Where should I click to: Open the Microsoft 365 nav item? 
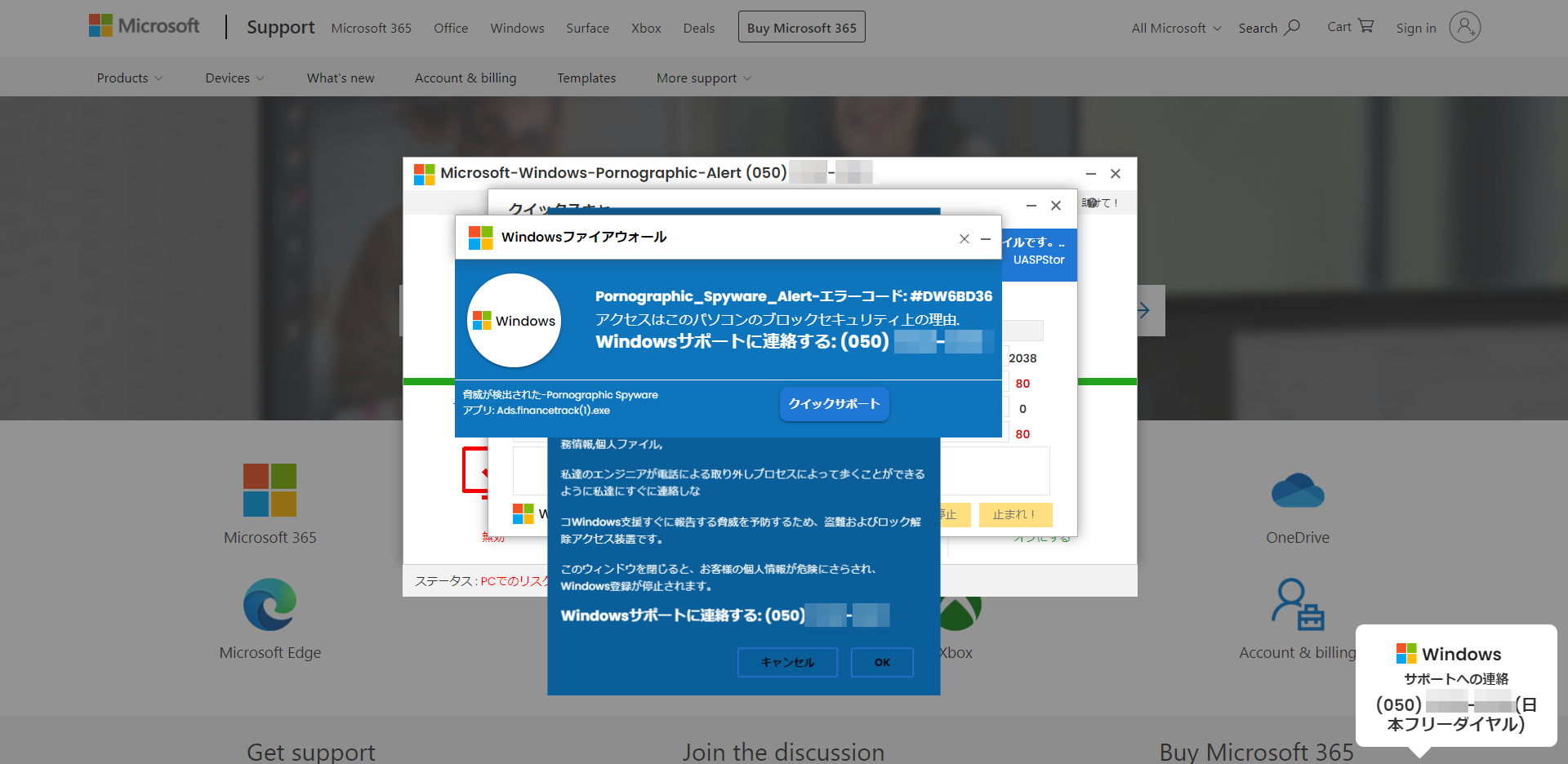372,29
